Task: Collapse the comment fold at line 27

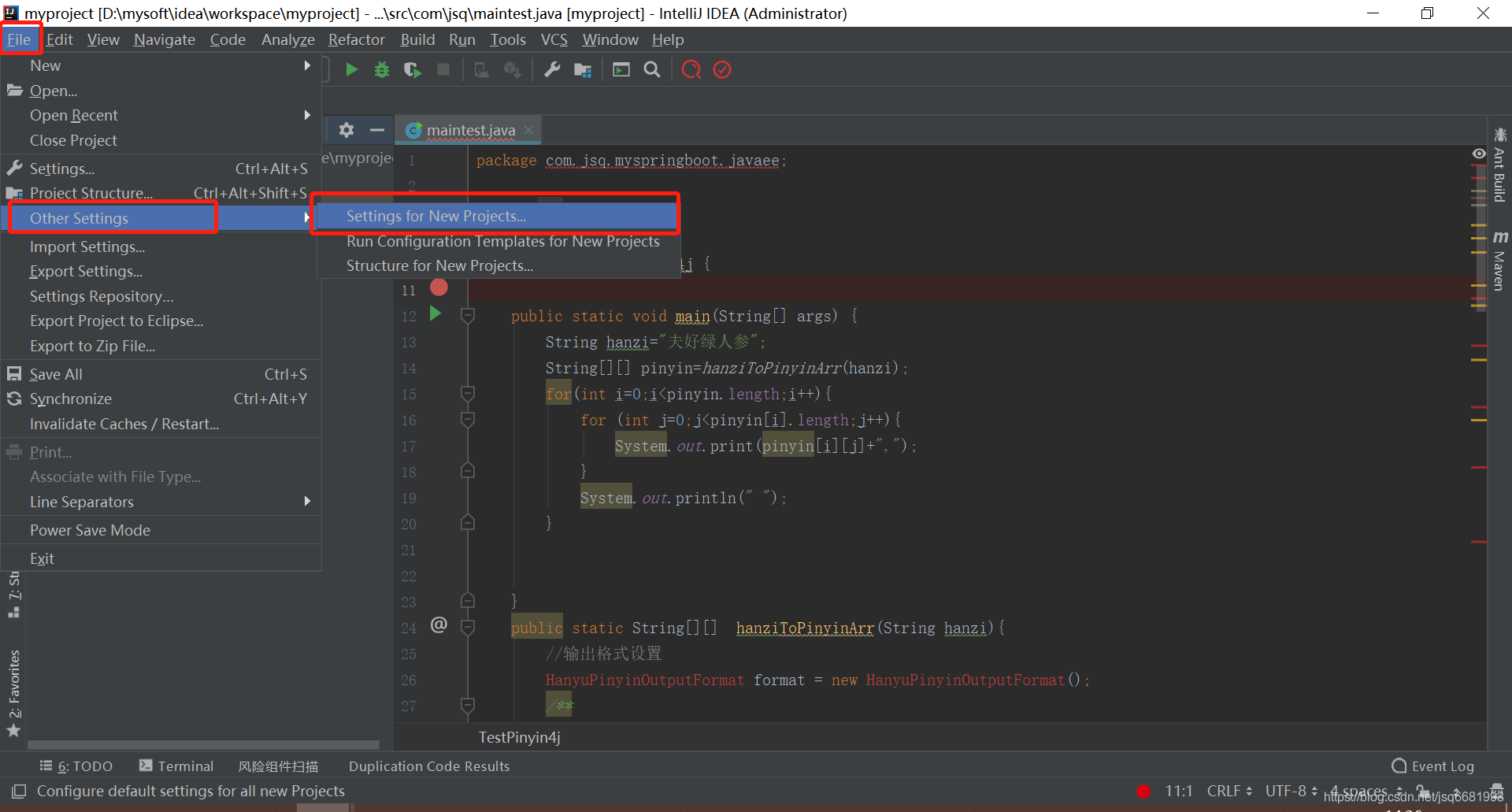Action: click(x=468, y=705)
